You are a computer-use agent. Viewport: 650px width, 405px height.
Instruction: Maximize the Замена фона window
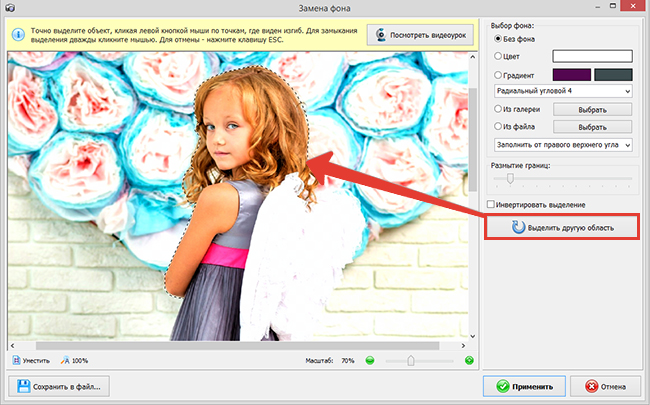613,5
